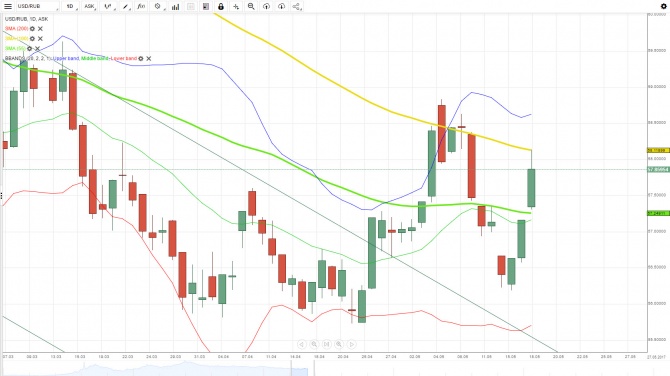Image resolution: width=670 pixels, height=376 pixels.
Task: Remove the yellow SMA indicator
Action: click(x=40, y=38)
